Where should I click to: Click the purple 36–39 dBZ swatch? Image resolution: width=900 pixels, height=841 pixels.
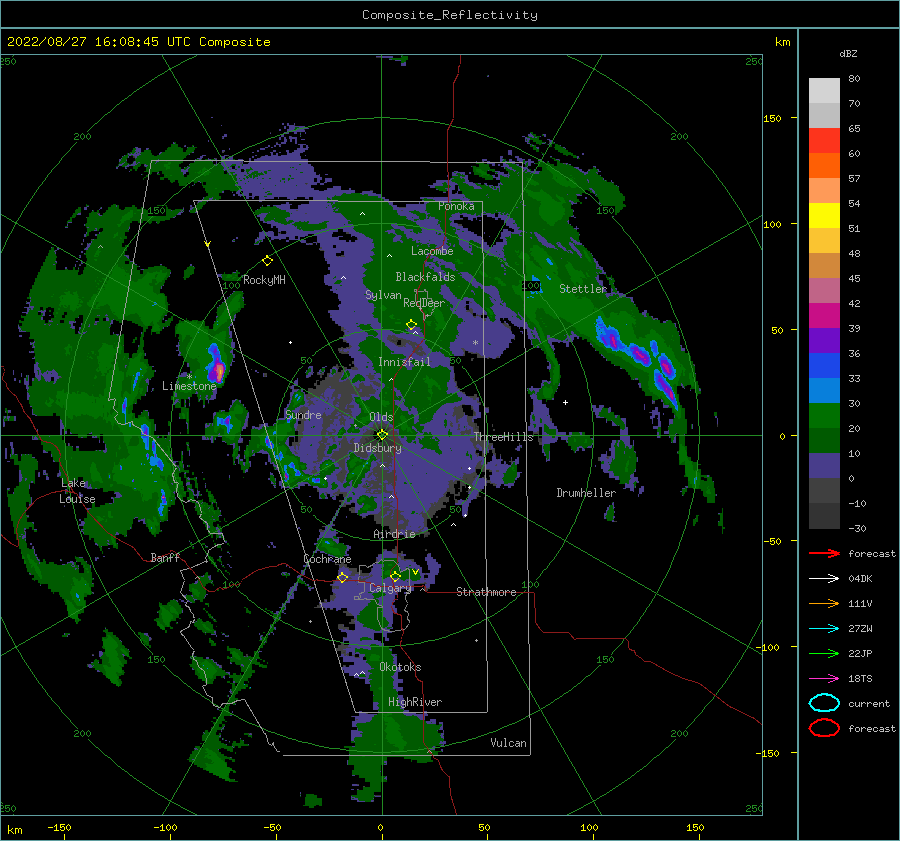pyautogui.click(x=824, y=341)
